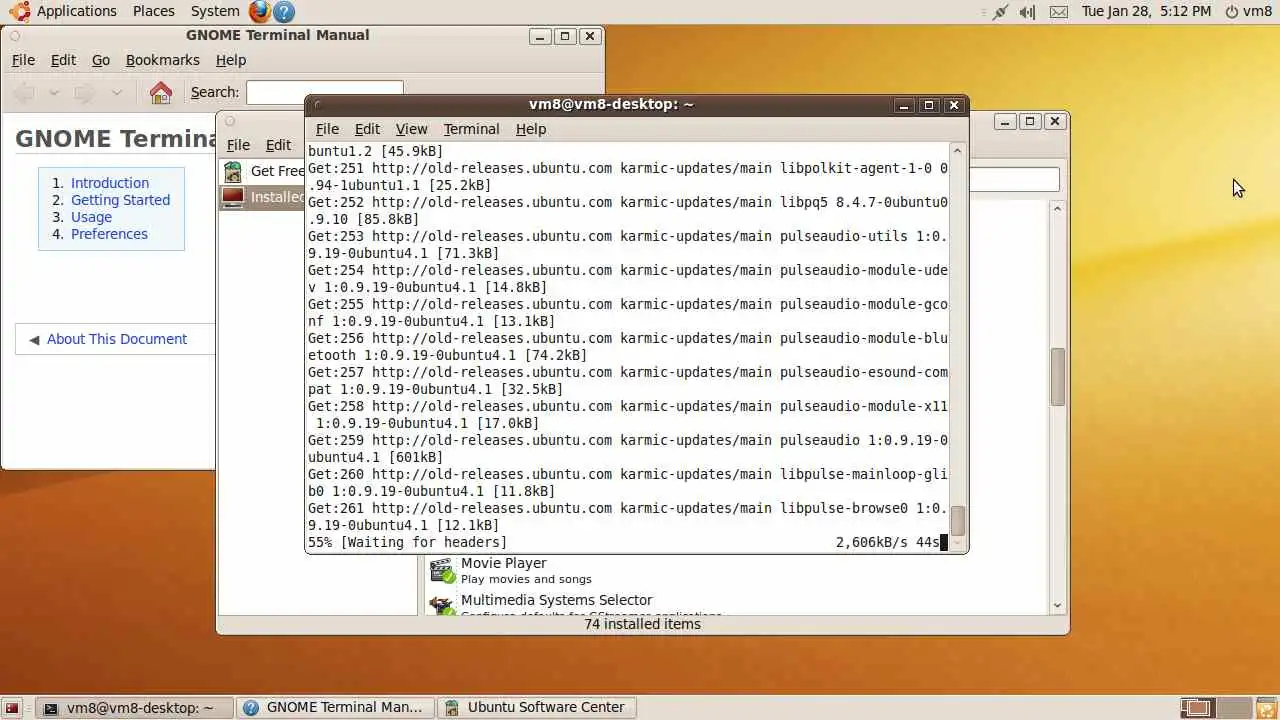Click the Multimedia Systems Selector icon
The width and height of the screenshot is (1280, 720).
(x=442, y=605)
